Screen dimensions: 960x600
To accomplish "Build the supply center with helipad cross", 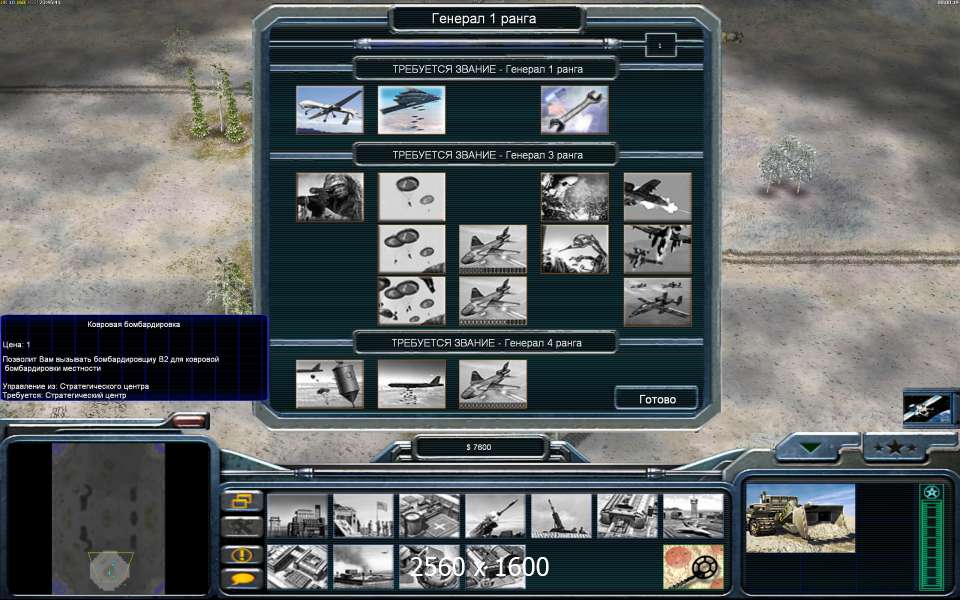I will tap(429, 516).
